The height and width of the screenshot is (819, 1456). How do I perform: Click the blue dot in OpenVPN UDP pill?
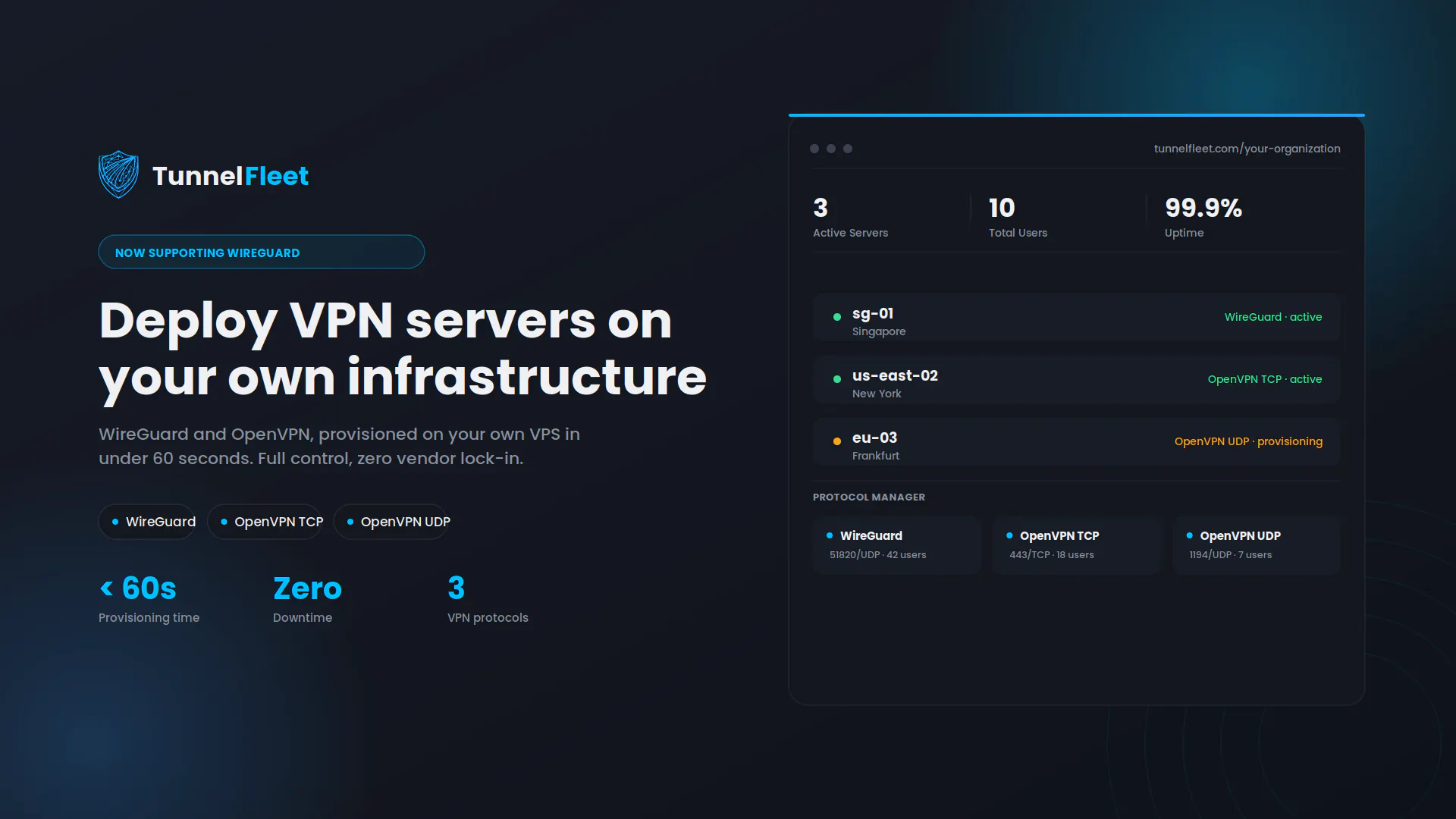[x=350, y=522]
